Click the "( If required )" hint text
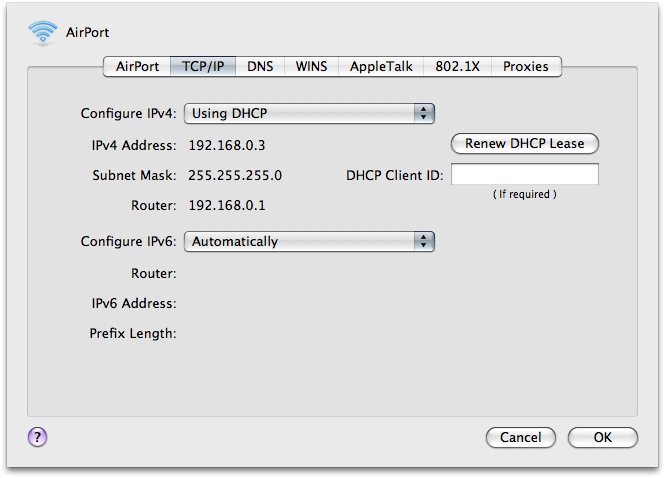 tap(525, 194)
